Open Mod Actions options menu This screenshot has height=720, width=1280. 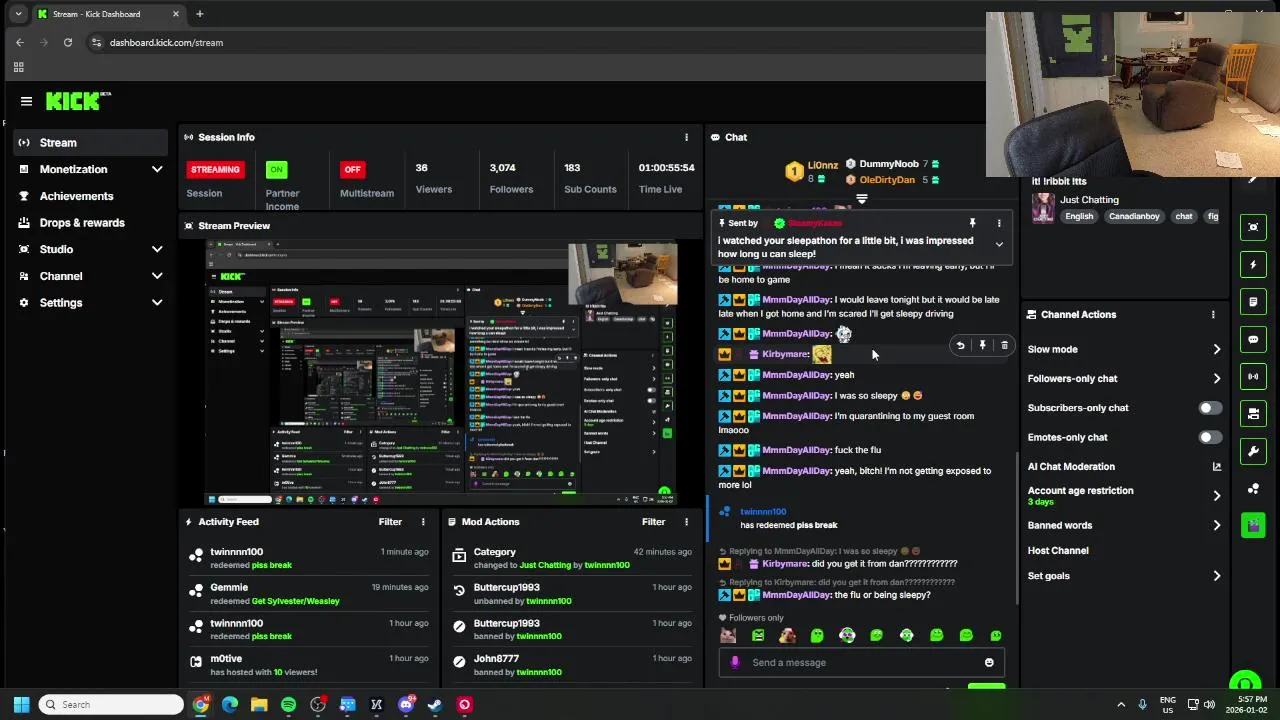pyautogui.click(x=686, y=522)
